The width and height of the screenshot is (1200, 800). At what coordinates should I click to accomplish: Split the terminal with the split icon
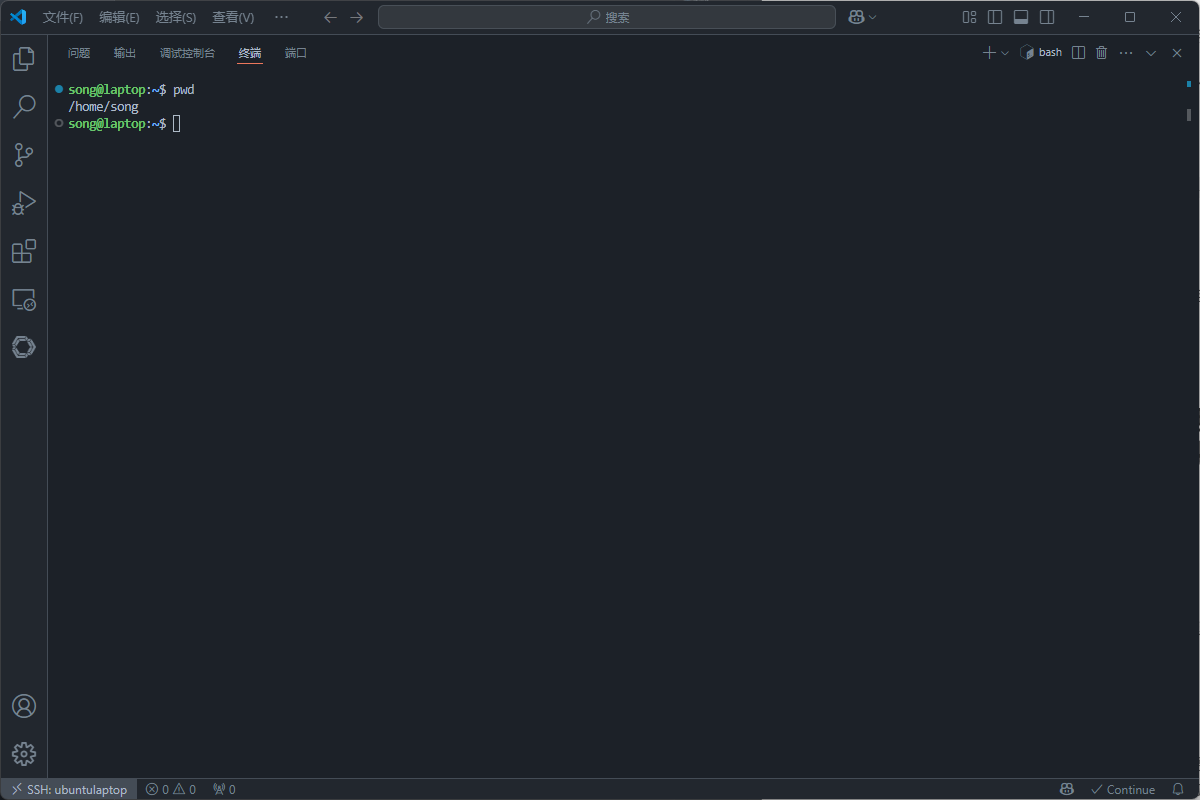pos(1078,53)
